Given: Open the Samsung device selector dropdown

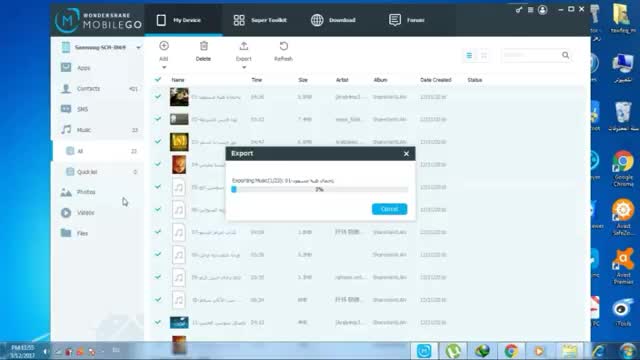Looking at the screenshot, I should pos(138,48).
